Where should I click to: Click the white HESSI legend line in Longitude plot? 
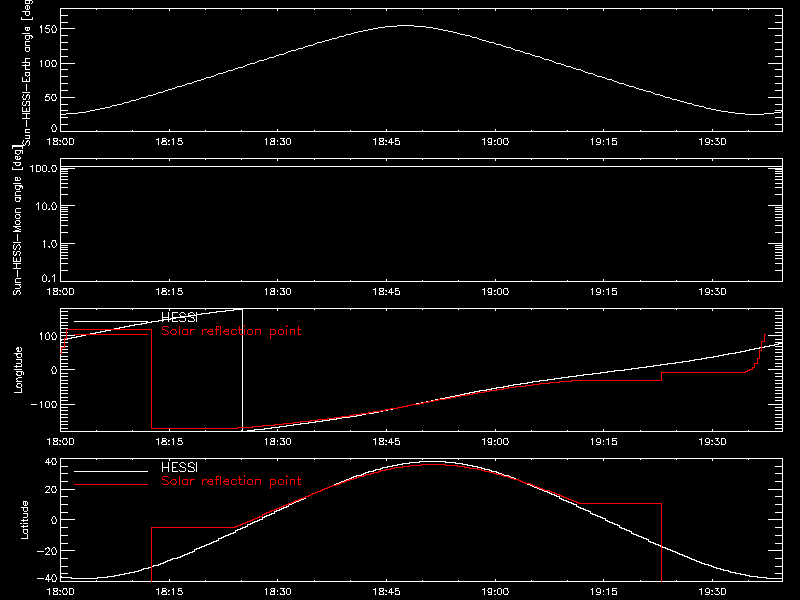(111, 321)
